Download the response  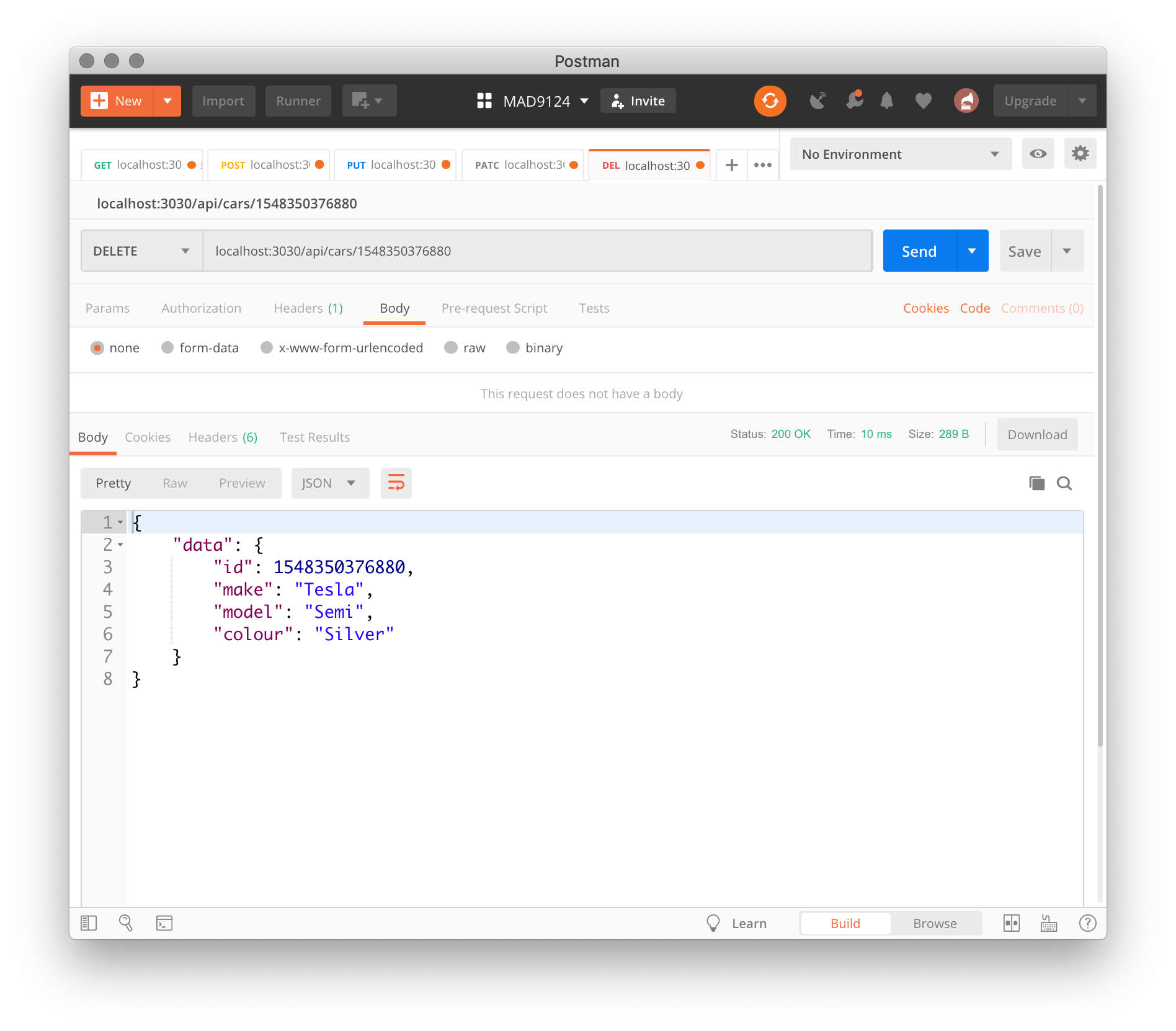click(1037, 434)
